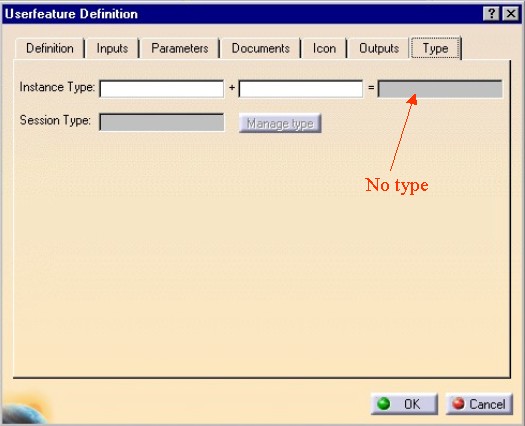Switch to the Definition tab
Screen dimensions: 525x426
(50, 49)
